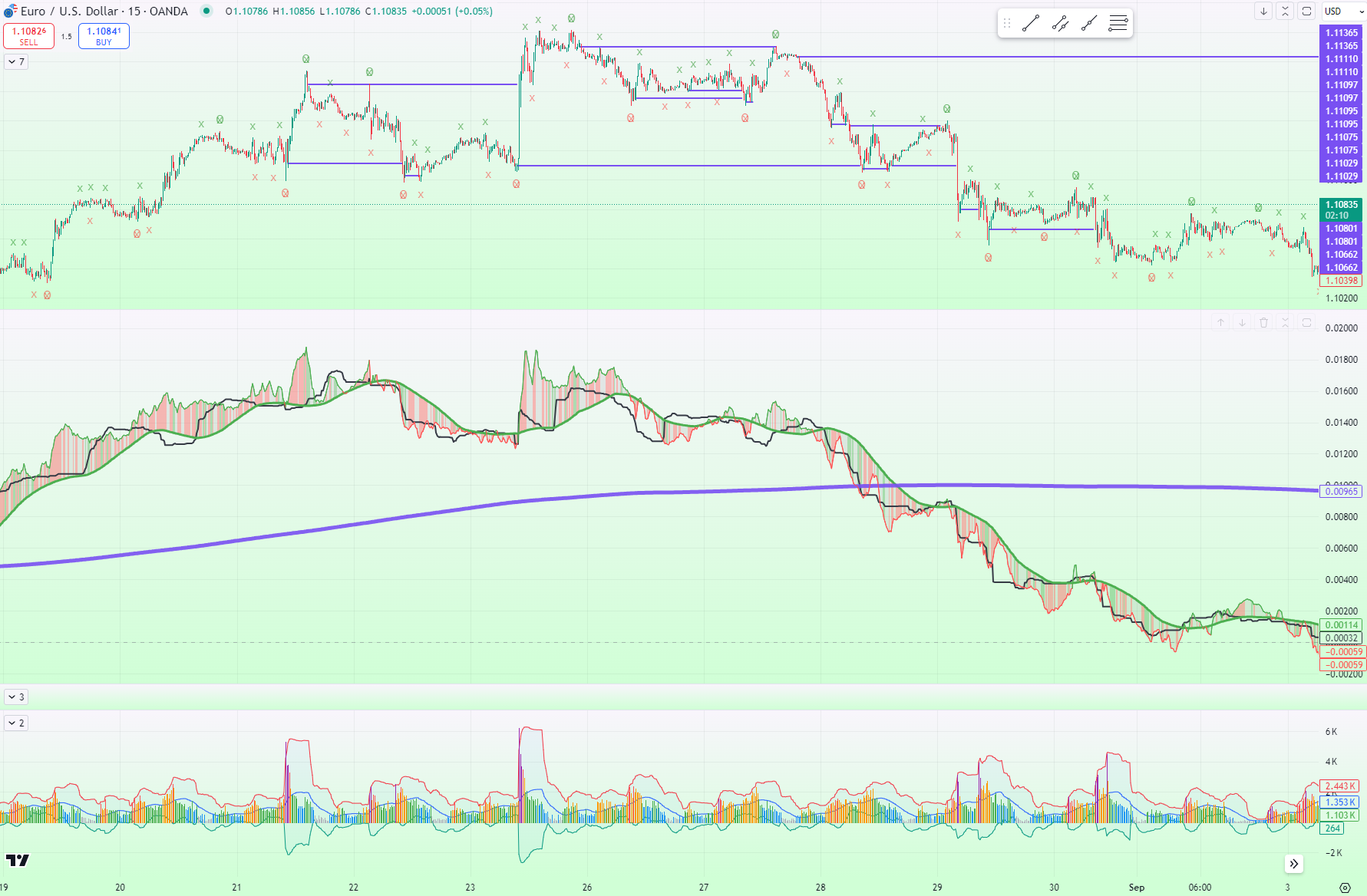Click the BUY button showing 1.10841
1367x896 pixels.
(x=103, y=35)
